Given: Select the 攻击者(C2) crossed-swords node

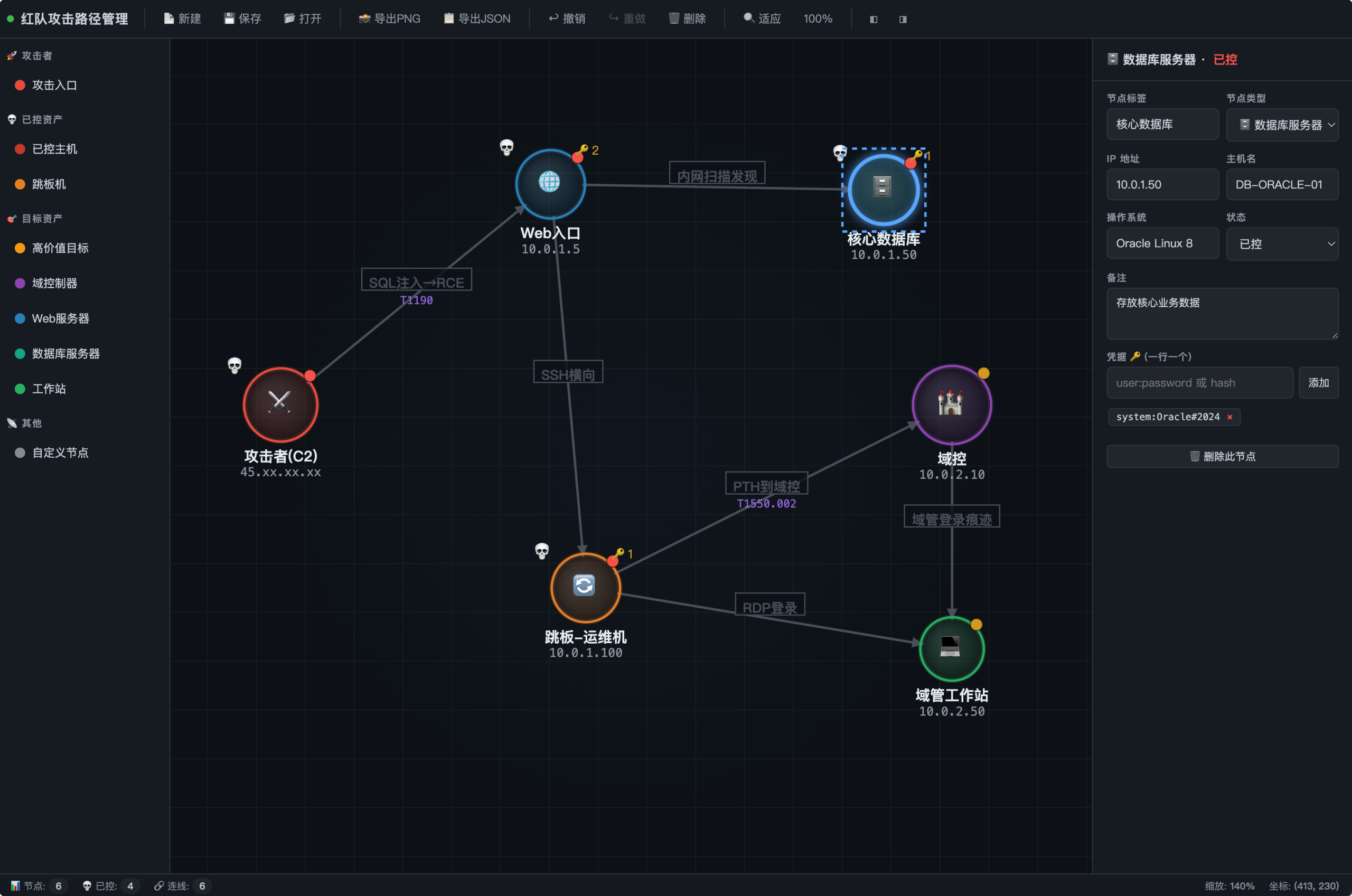Looking at the screenshot, I should click(x=280, y=404).
